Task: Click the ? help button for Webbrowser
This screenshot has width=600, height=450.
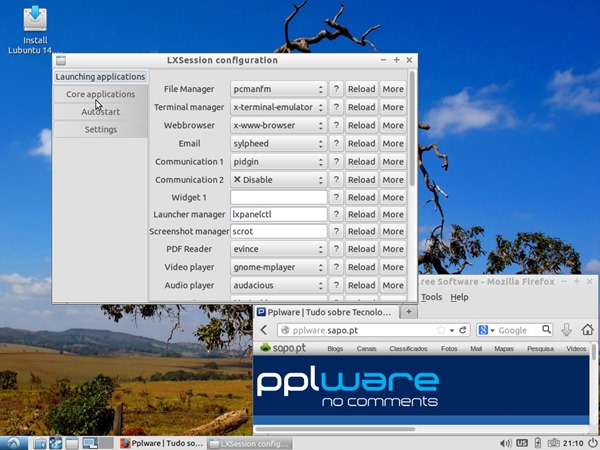Action: tap(336, 125)
